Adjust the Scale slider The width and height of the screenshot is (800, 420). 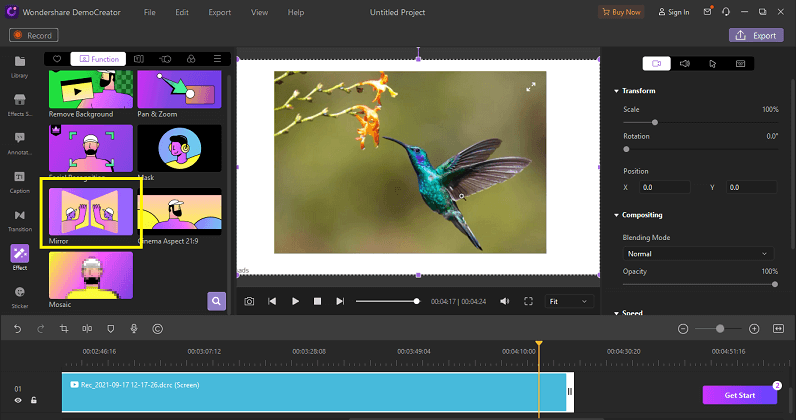tap(701, 122)
